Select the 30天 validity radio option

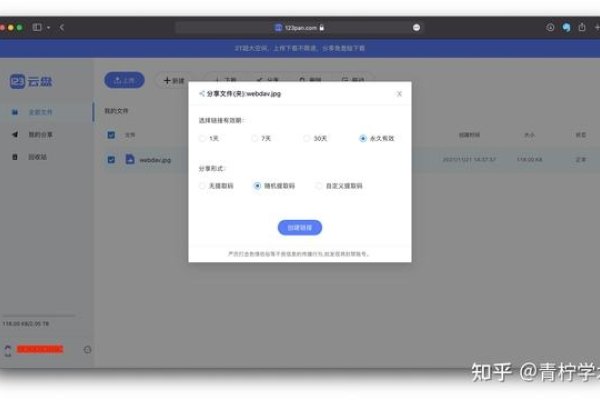pyautogui.click(x=315, y=138)
